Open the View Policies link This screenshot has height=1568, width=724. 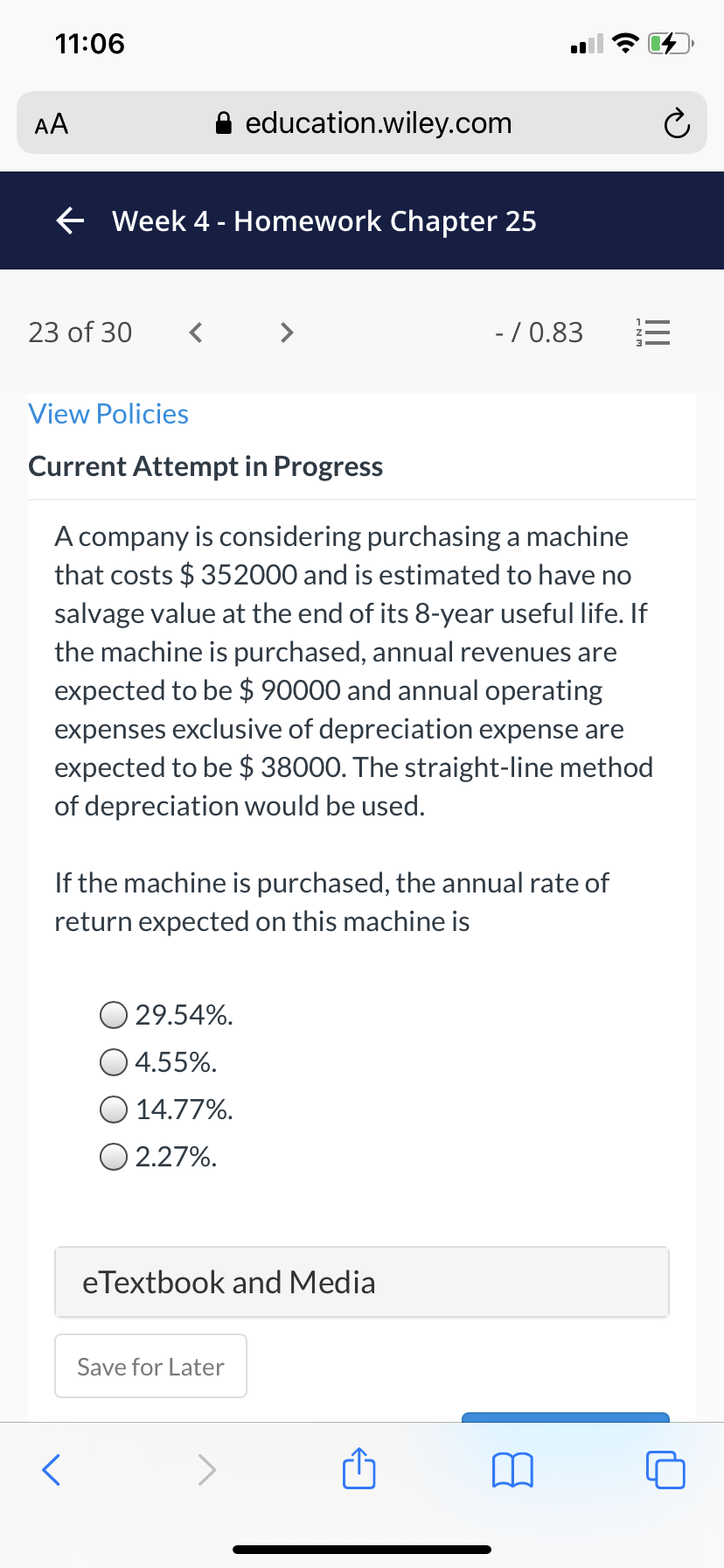coord(108,414)
